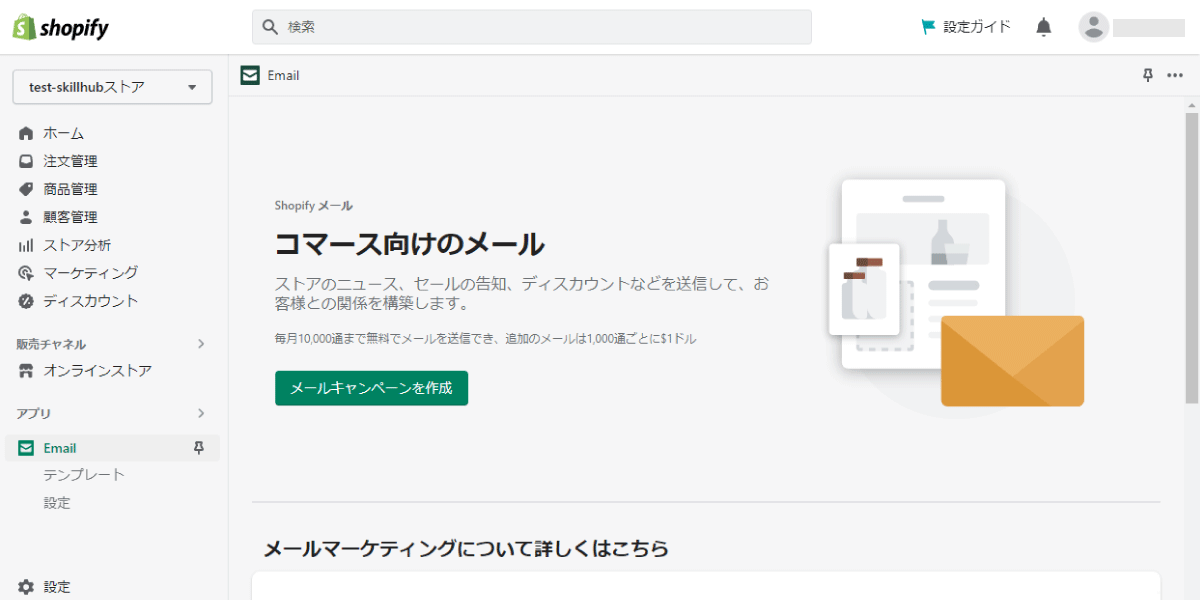
Task: Click the search magnifier icon
Action: pyautogui.click(x=270, y=27)
